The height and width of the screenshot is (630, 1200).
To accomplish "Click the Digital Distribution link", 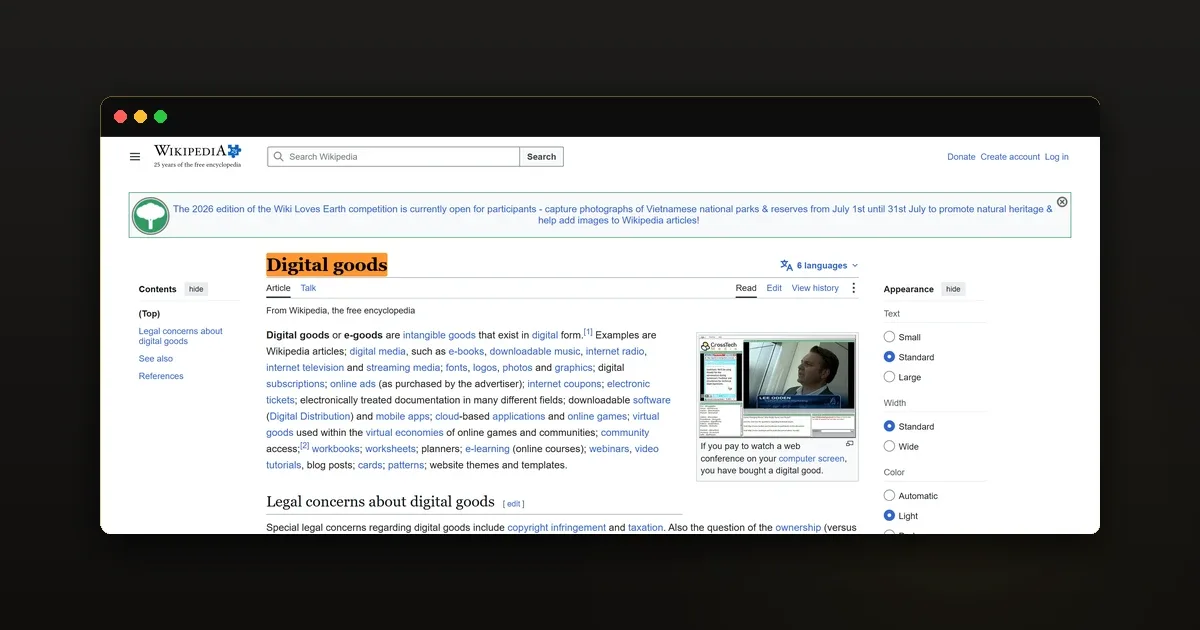I will 310,416.
